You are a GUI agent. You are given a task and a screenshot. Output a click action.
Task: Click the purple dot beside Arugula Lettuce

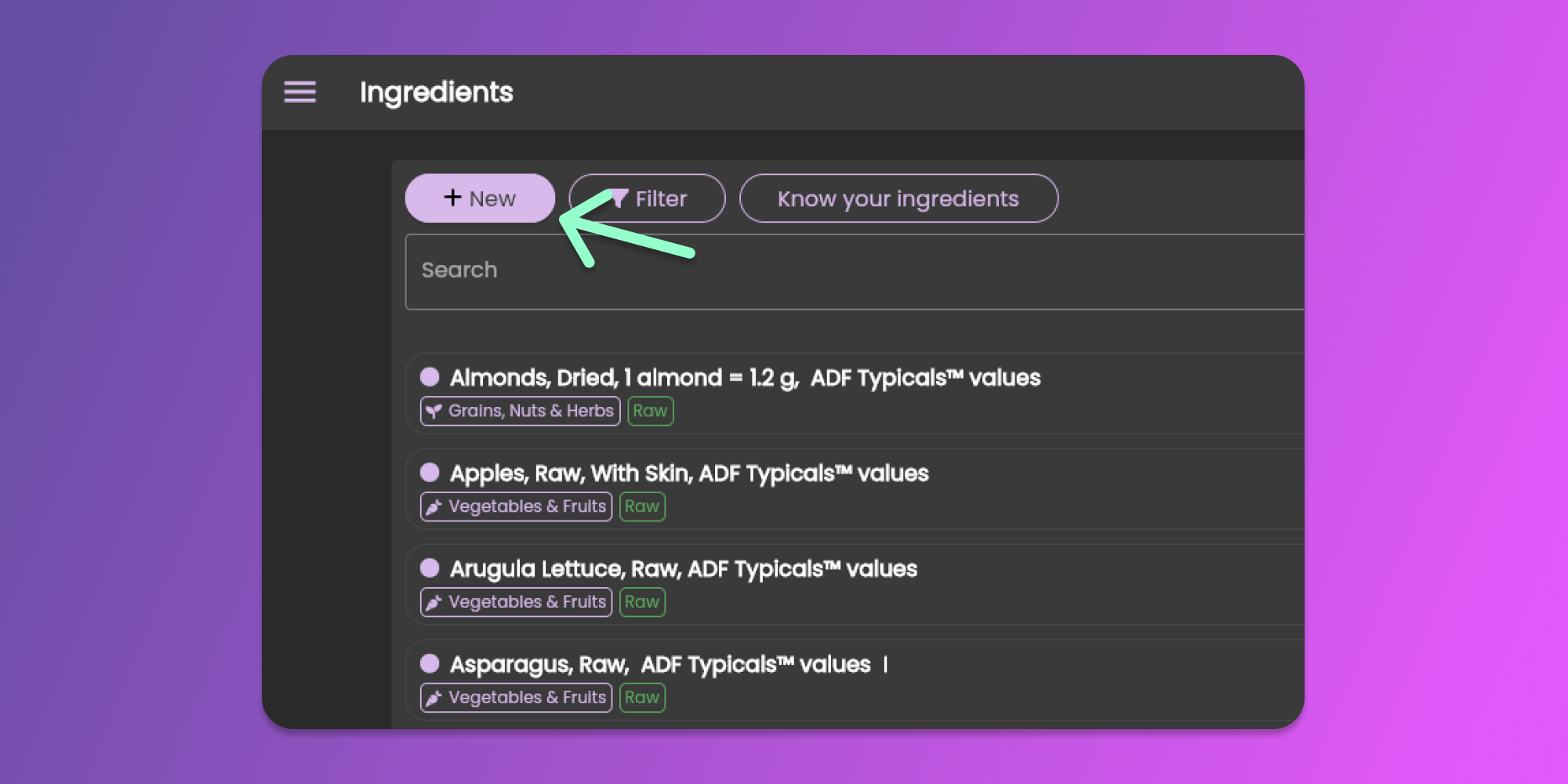point(430,568)
